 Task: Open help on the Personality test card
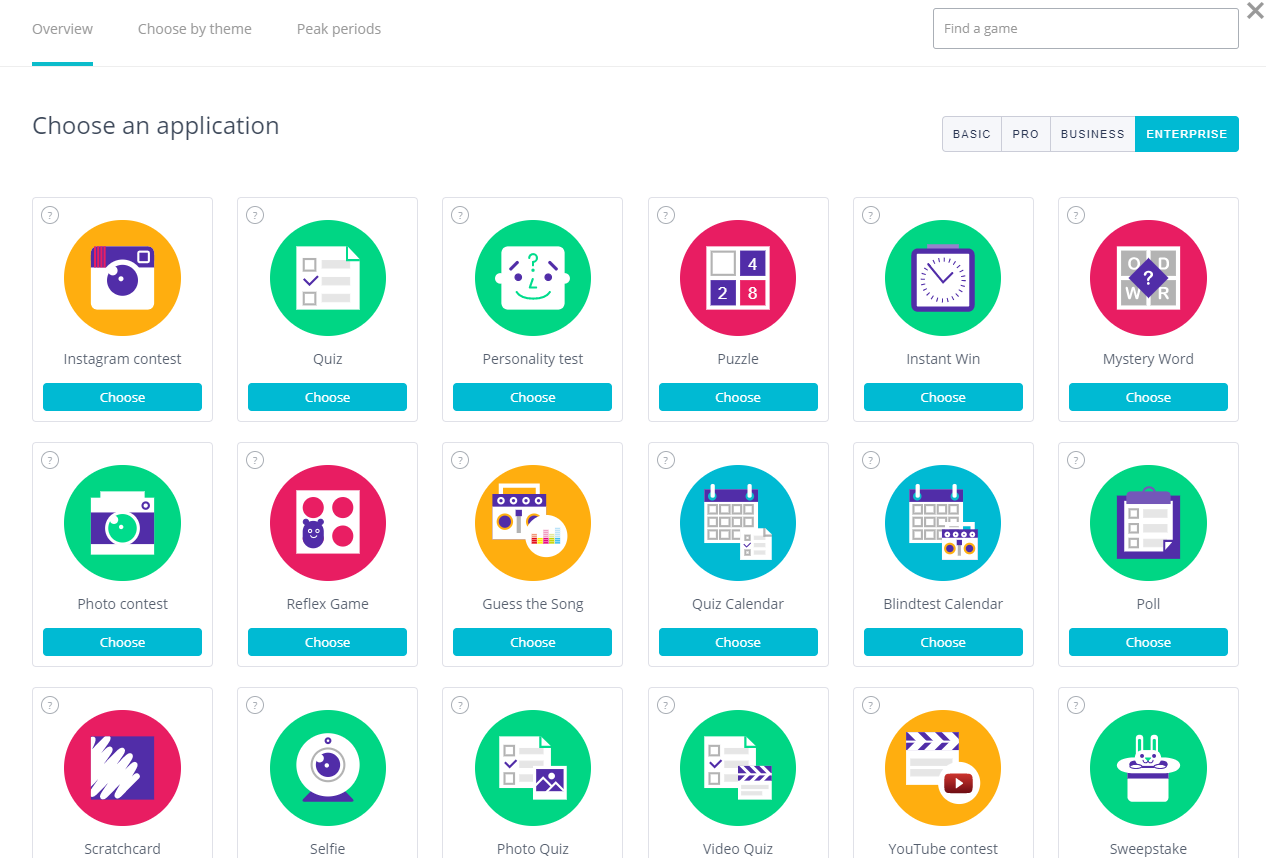[x=460, y=215]
